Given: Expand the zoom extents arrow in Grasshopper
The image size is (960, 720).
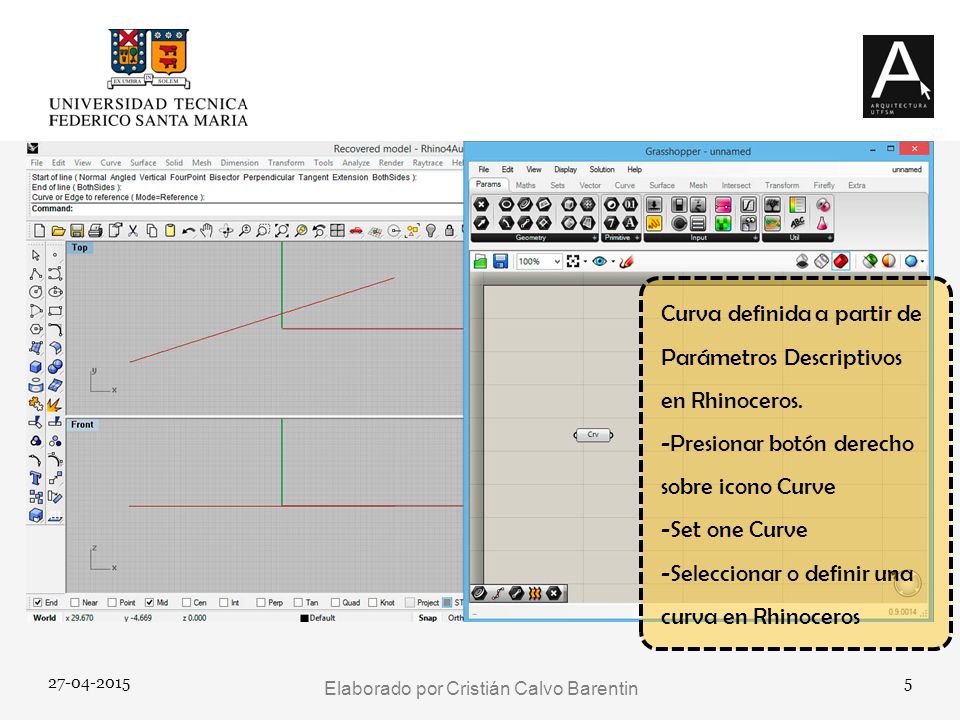Looking at the screenshot, I should tap(585, 262).
